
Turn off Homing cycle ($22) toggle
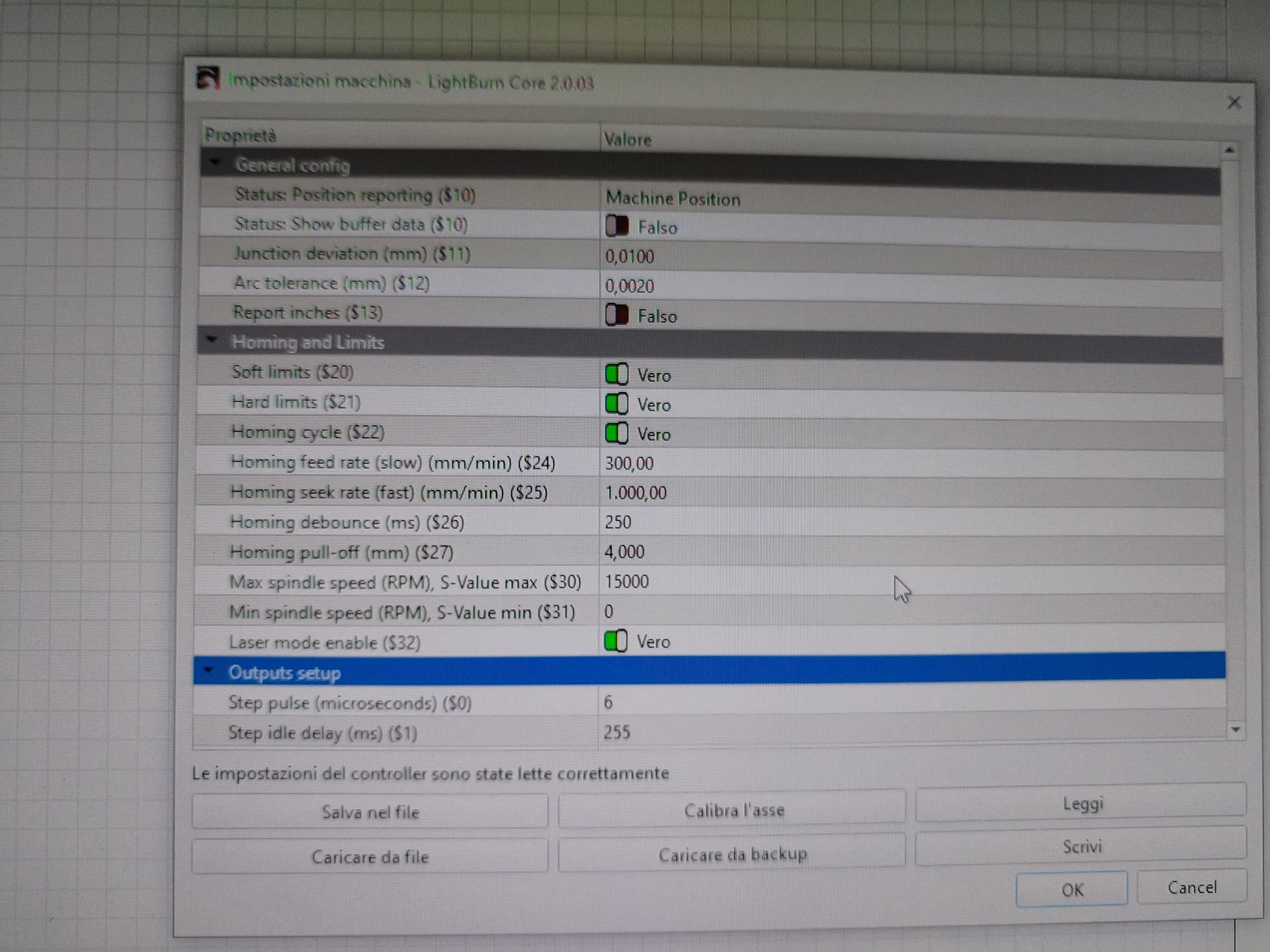[616, 433]
